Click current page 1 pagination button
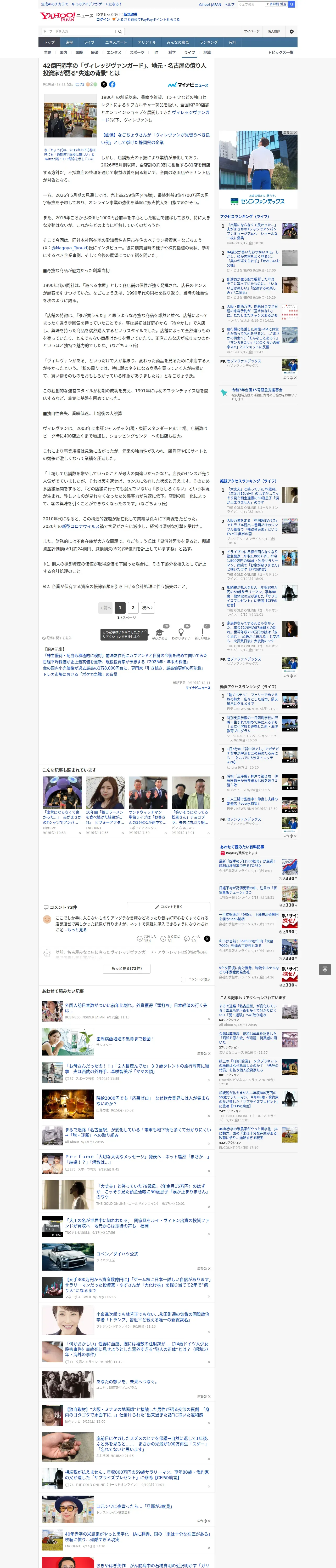The image size is (336, 1568). tap(120, 608)
